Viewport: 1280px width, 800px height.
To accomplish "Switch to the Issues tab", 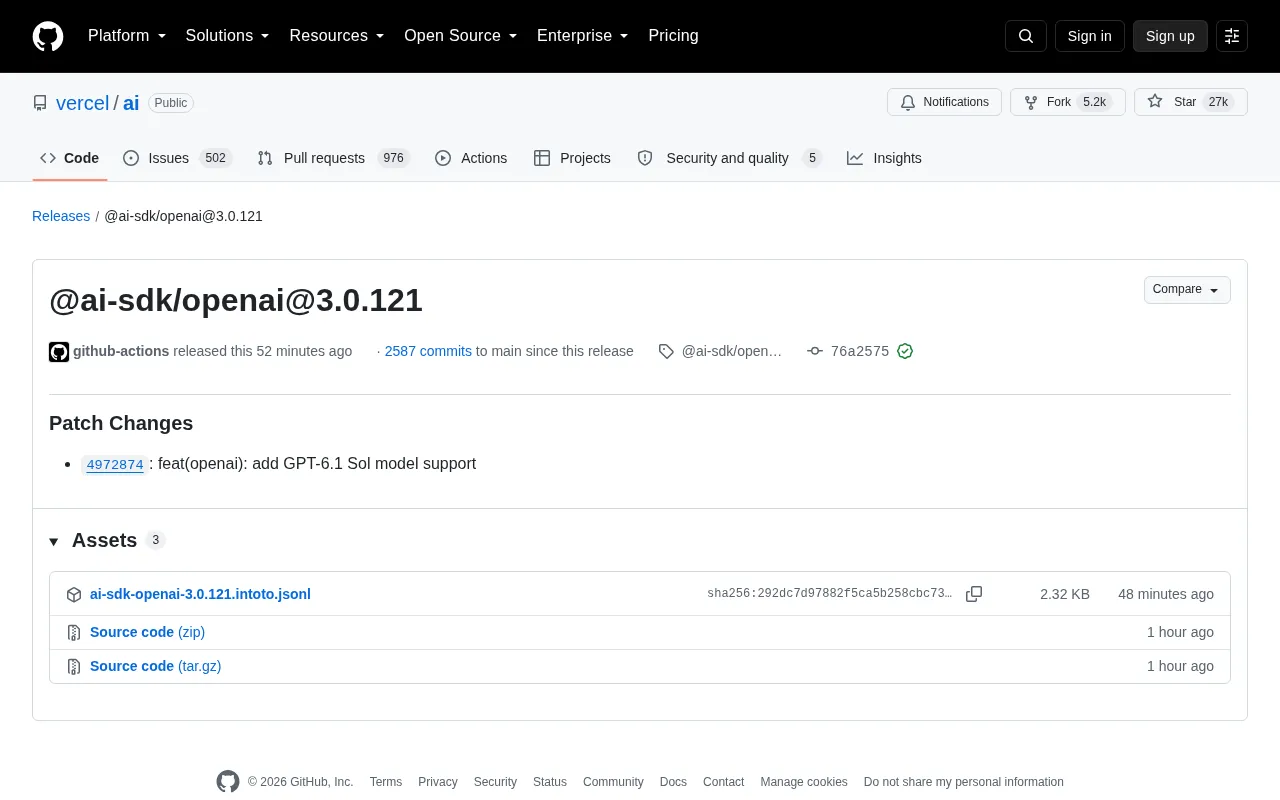I will [177, 158].
